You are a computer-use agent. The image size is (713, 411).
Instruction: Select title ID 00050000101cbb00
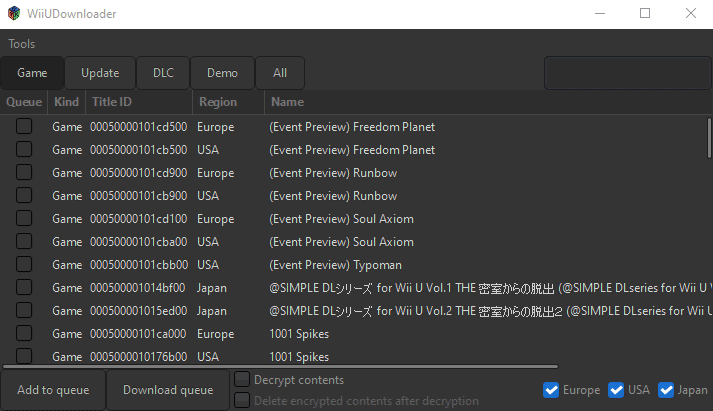(139, 265)
